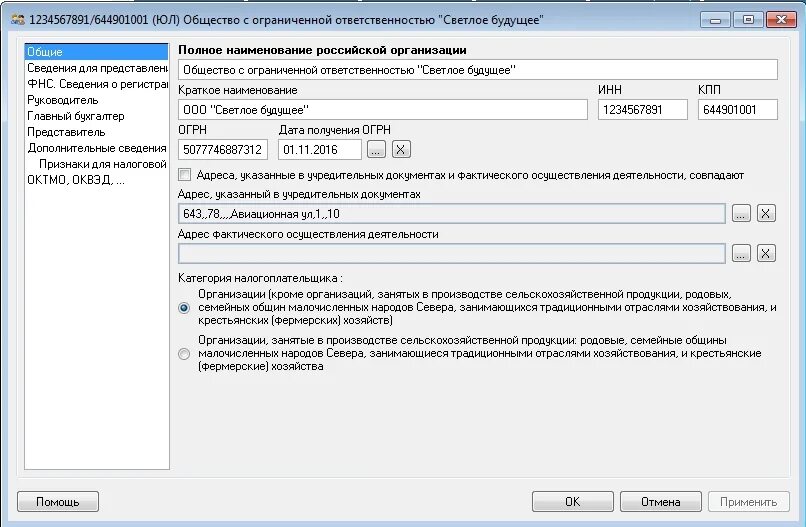Open editor for founding documents address
This screenshot has height=527, width=806.
tap(741, 213)
